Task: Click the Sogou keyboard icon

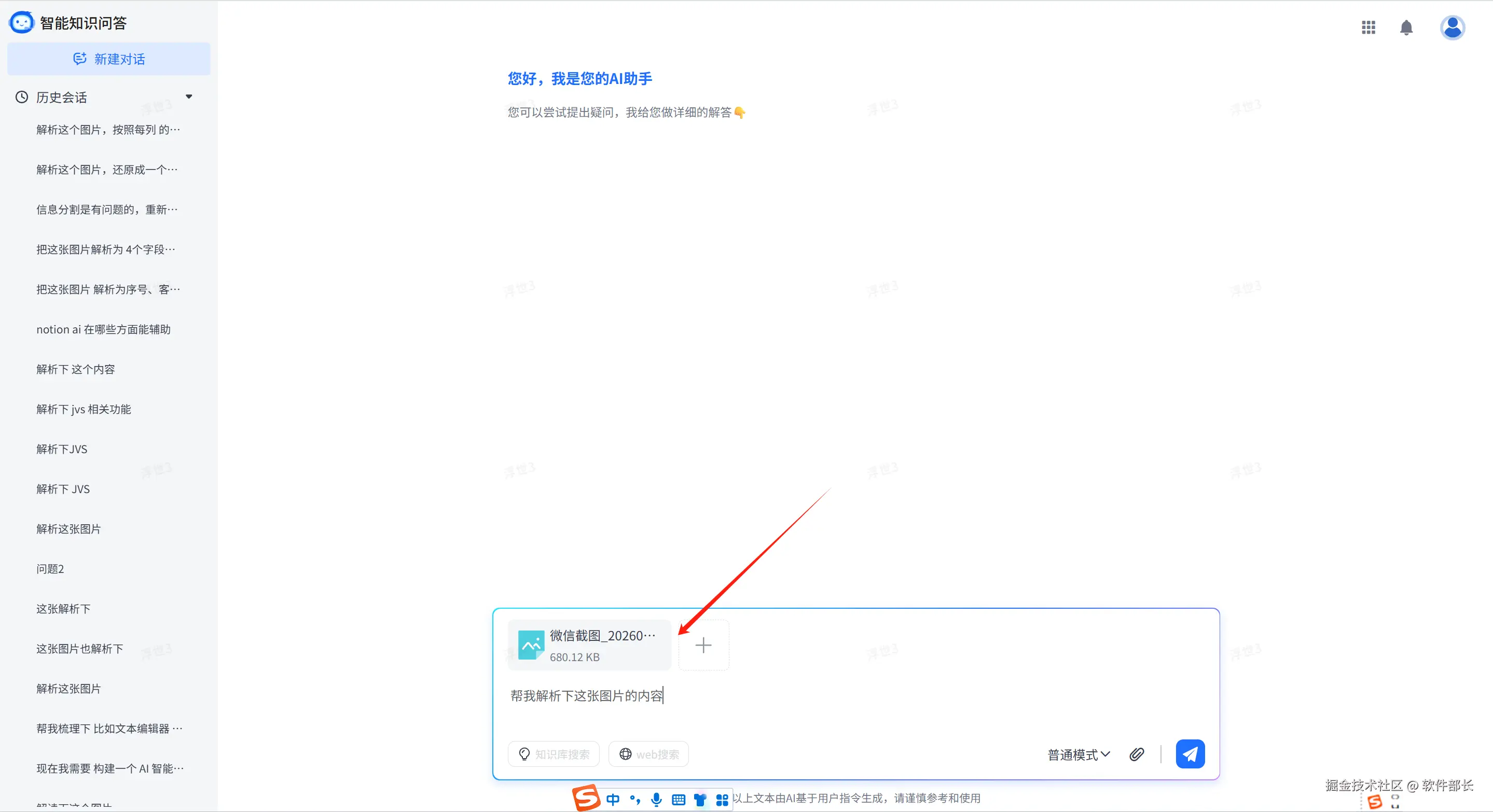Action: 678,800
